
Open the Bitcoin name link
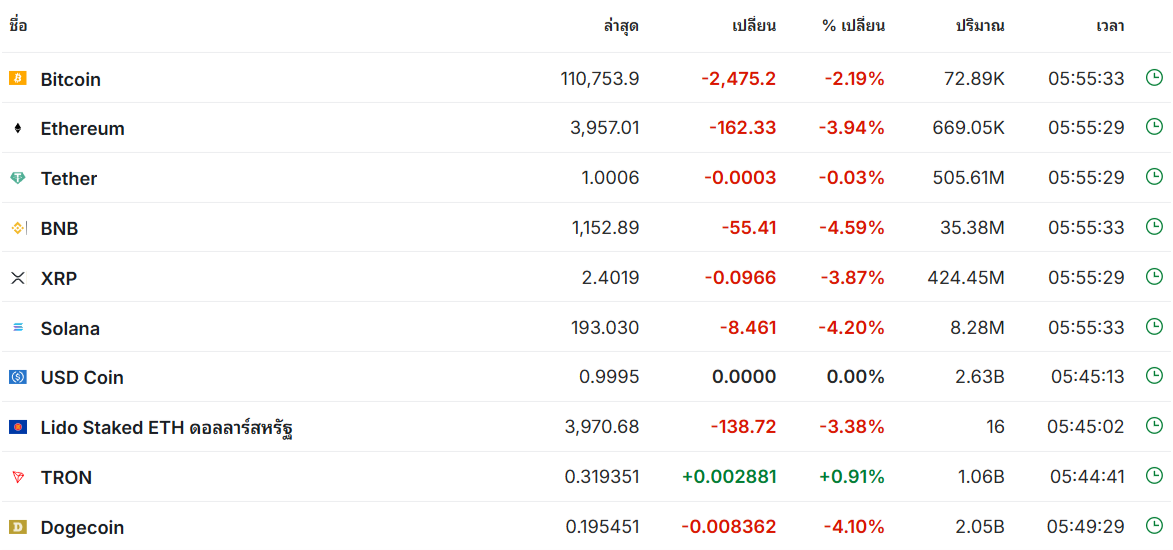(x=71, y=79)
